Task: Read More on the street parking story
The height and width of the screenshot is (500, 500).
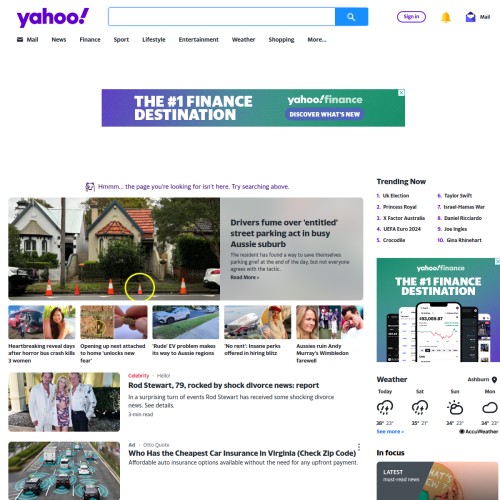Action: pos(245,277)
